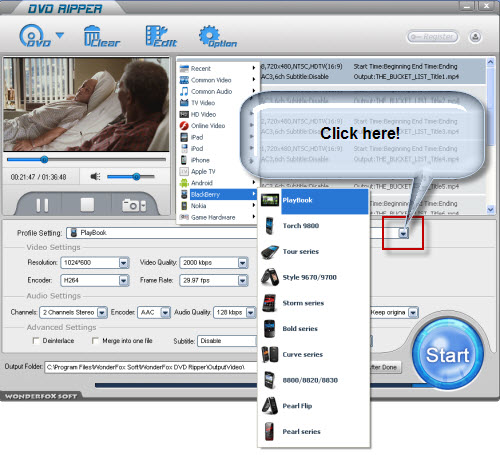Expand the Audio Quality dropdown
500x455 pixels.
tap(250, 312)
